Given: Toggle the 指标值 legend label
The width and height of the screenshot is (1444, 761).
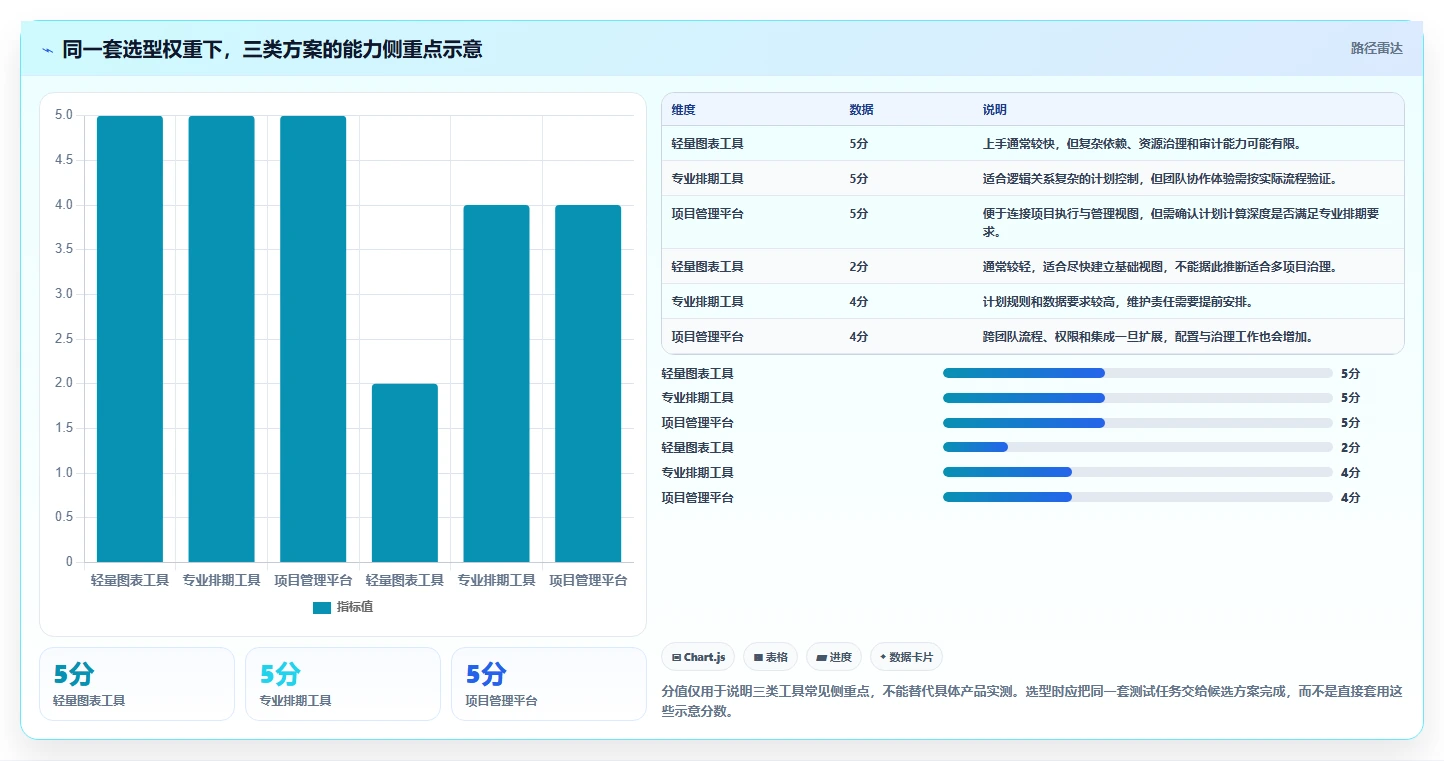Looking at the screenshot, I should click(355, 607).
